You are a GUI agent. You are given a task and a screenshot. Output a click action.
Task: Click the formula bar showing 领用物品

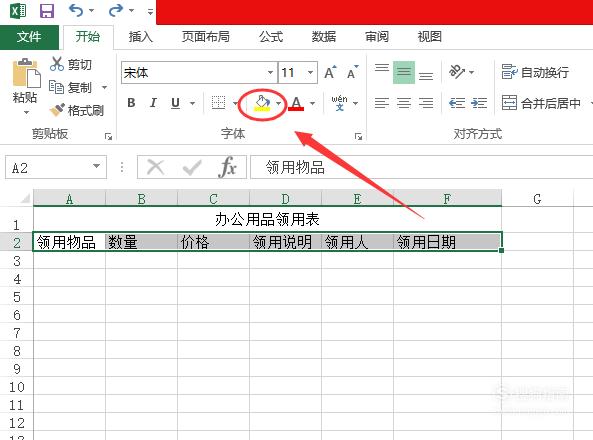[x=422, y=167]
